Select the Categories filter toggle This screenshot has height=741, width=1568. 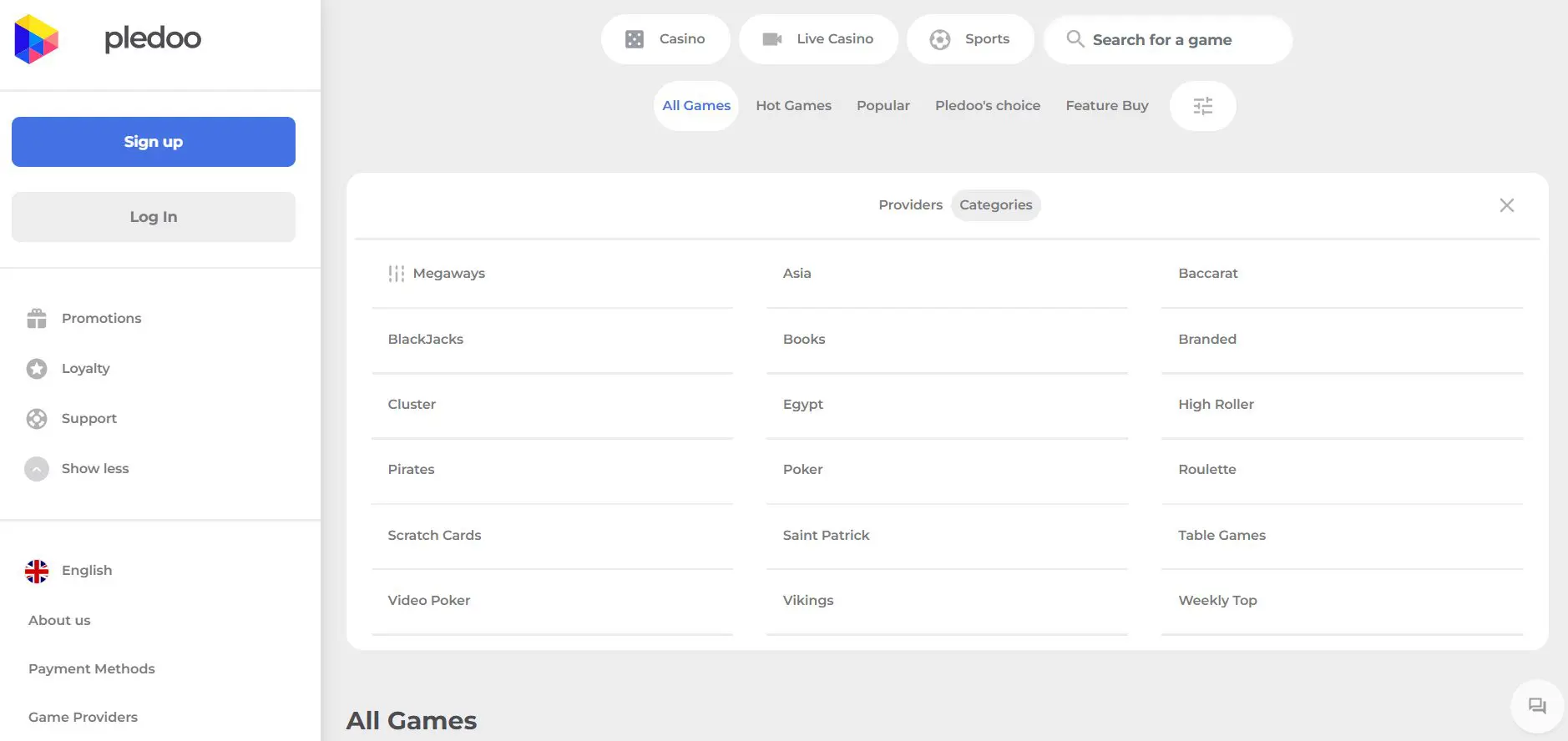coord(995,205)
